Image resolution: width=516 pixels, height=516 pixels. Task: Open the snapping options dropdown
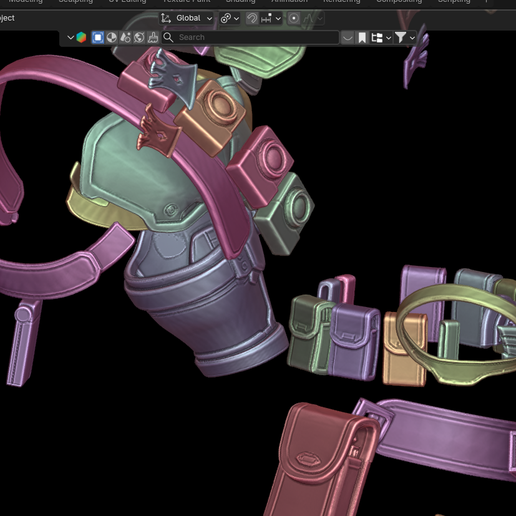point(271,18)
